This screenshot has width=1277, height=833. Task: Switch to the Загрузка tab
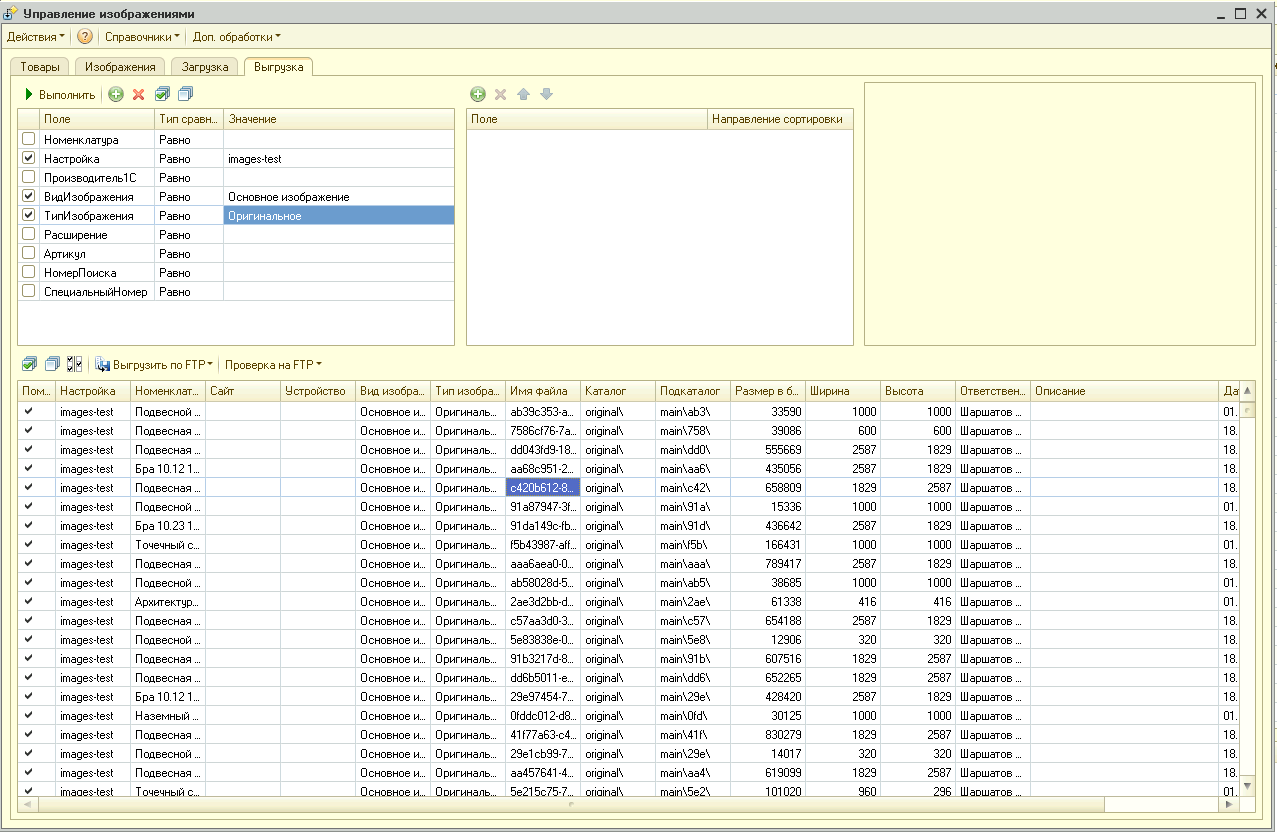tap(205, 67)
